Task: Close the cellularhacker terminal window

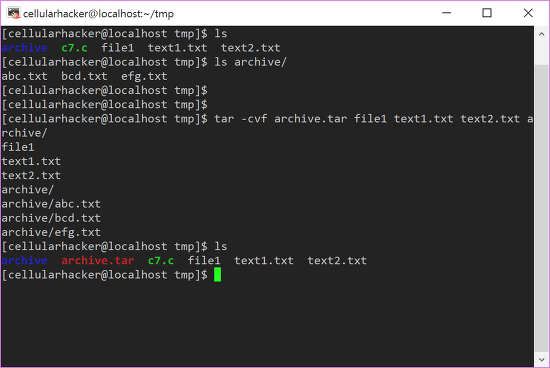Action: (x=528, y=13)
